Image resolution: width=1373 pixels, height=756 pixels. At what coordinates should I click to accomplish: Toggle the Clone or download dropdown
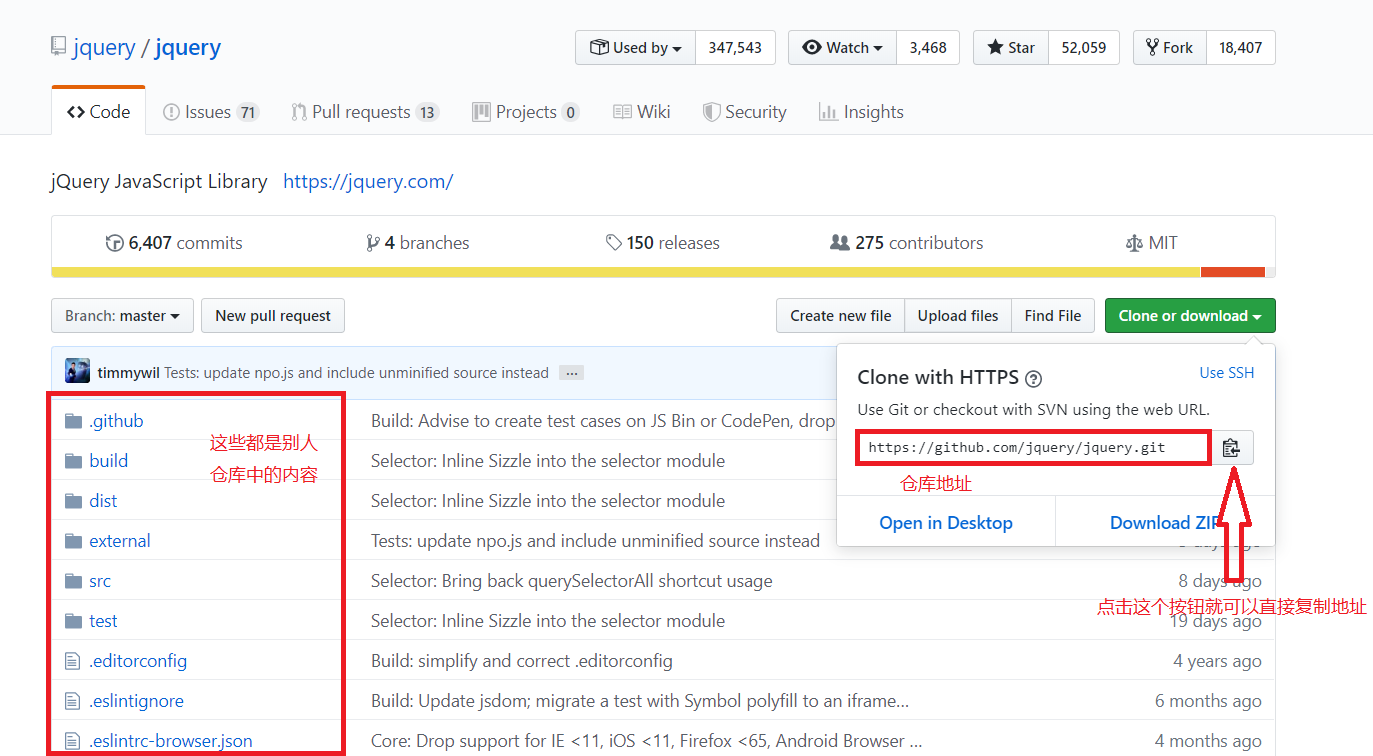[x=1190, y=316]
